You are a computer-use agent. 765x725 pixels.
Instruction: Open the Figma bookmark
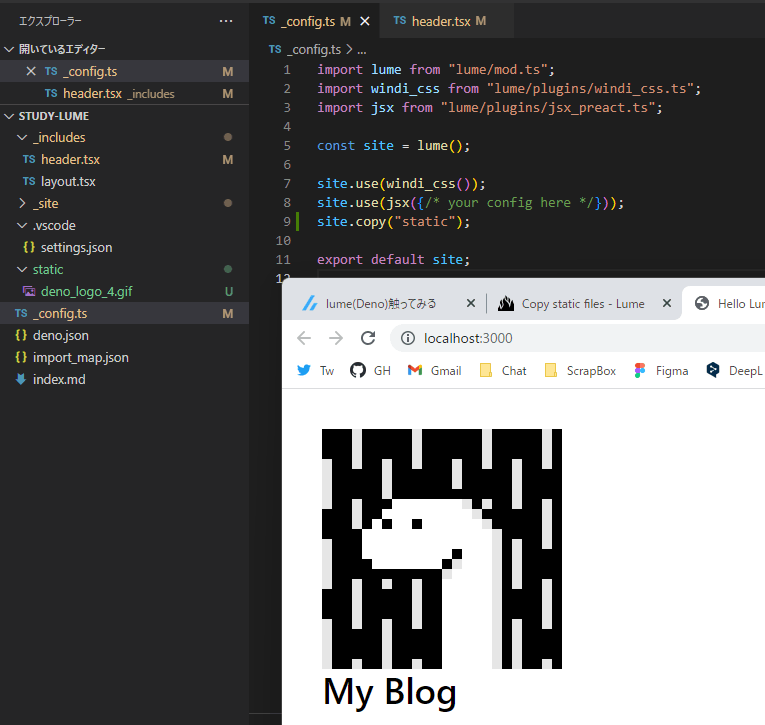tap(662, 371)
